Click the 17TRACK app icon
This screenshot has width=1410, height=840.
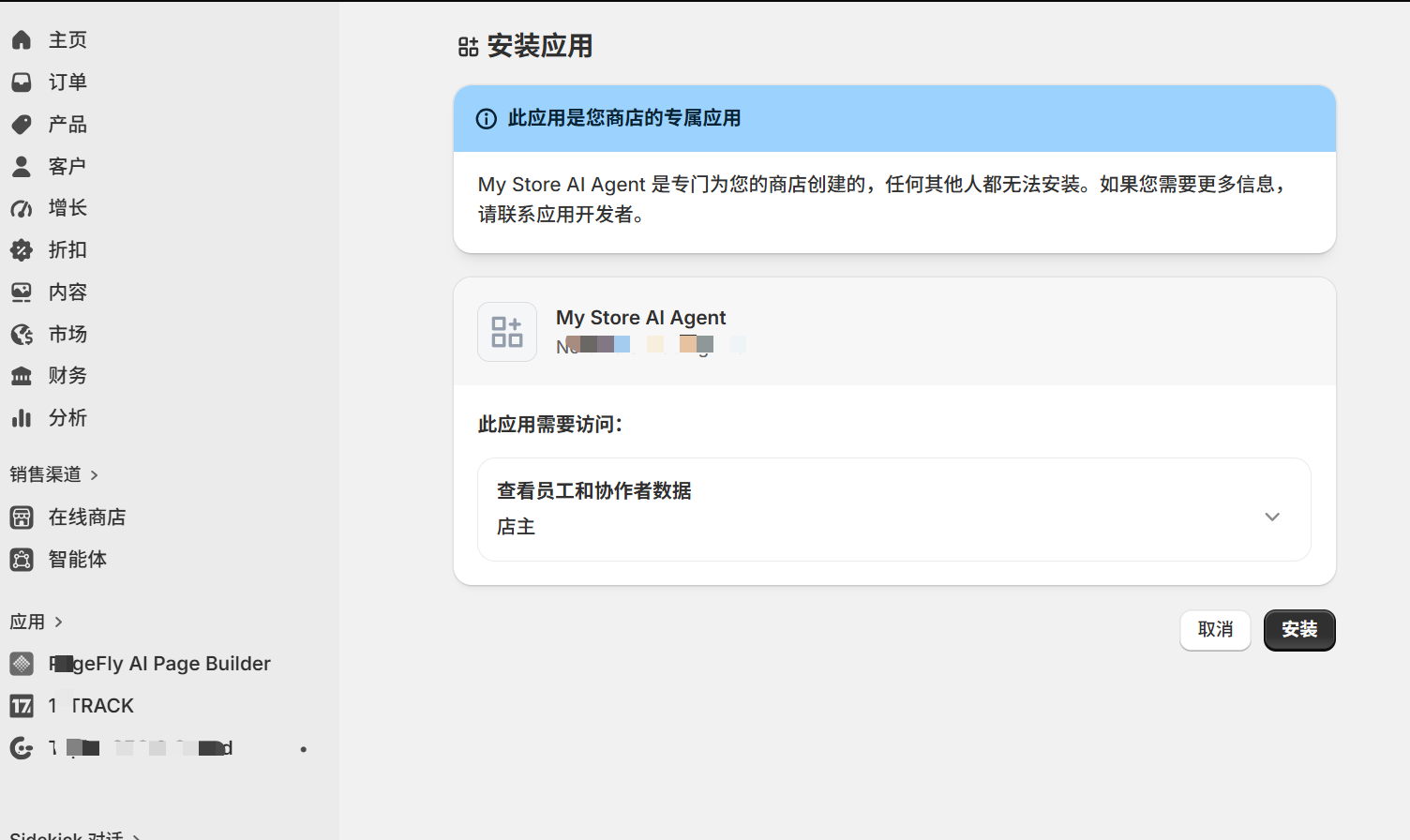[x=22, y=705]
